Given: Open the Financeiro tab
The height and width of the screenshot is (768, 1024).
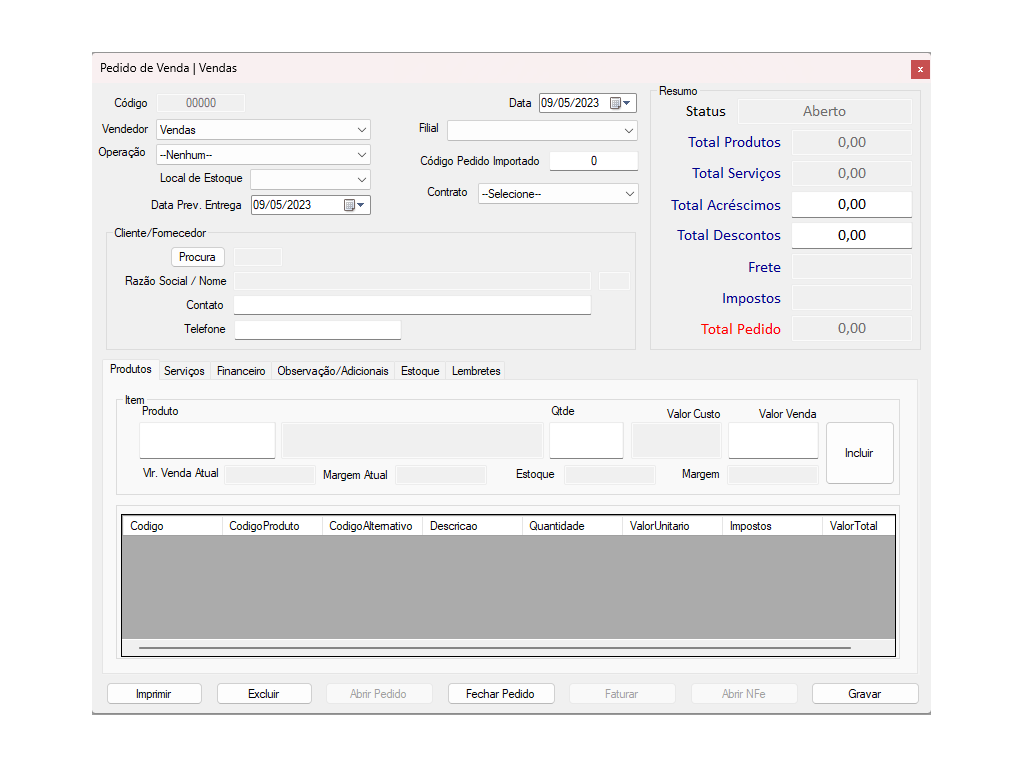Looking at the screenshot, I should click(241, 371).
